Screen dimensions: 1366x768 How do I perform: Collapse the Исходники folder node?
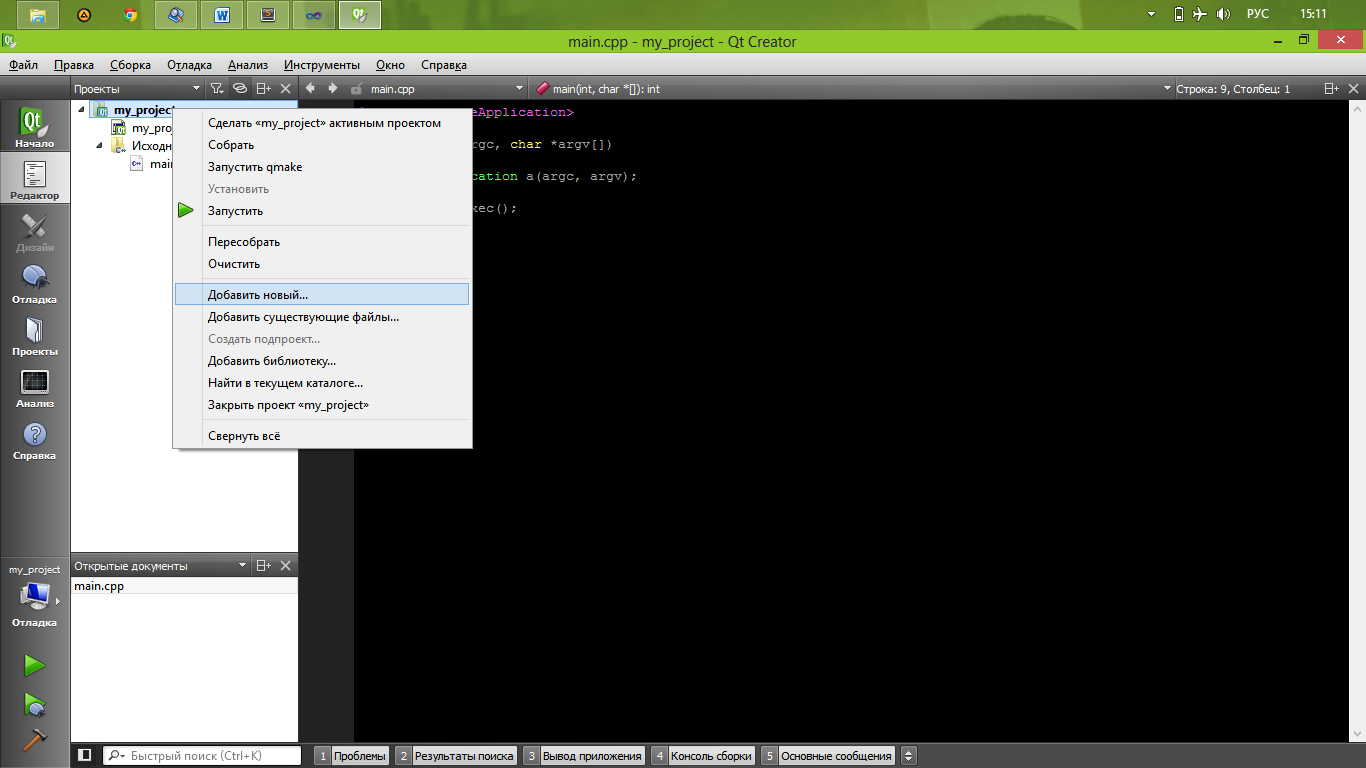(100, 146)
